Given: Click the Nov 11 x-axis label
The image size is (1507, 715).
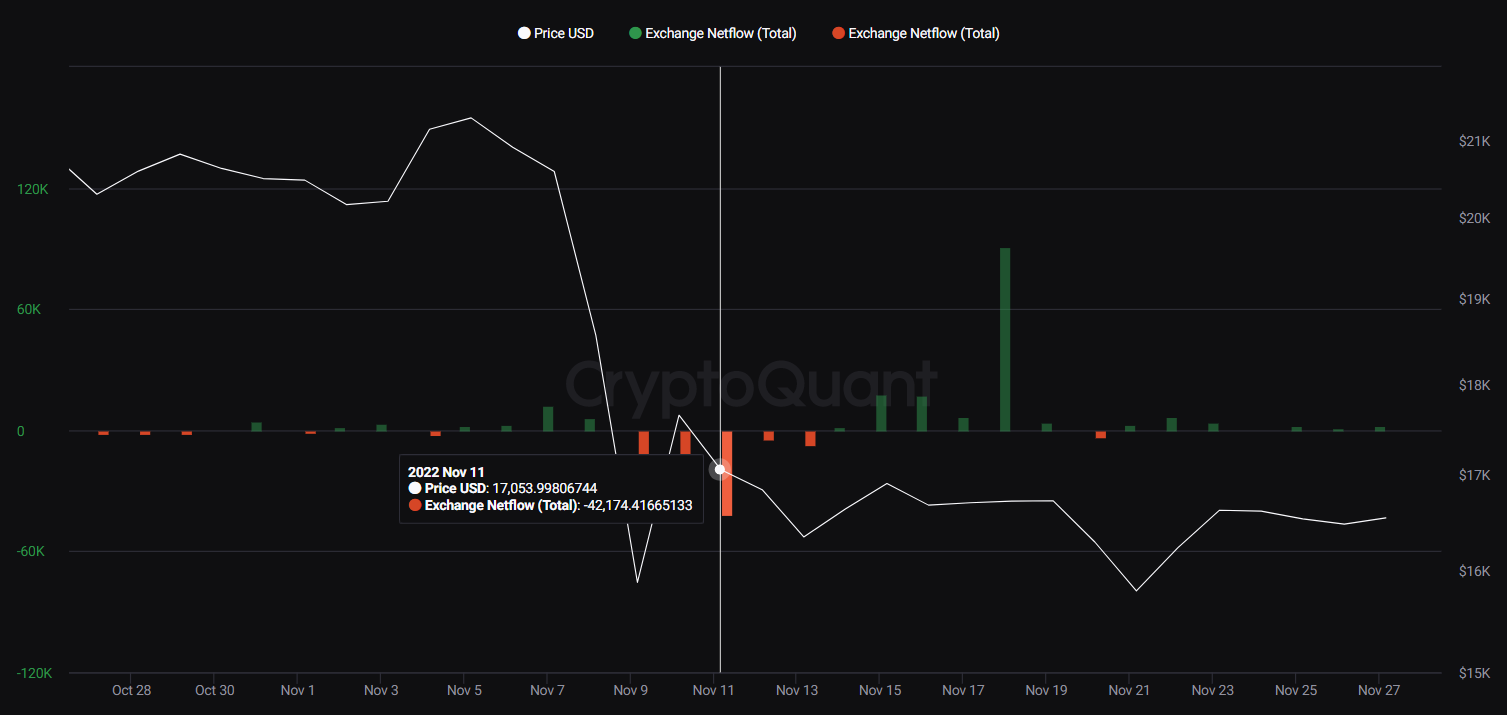Looking at the screenshot, I should 714,690.
